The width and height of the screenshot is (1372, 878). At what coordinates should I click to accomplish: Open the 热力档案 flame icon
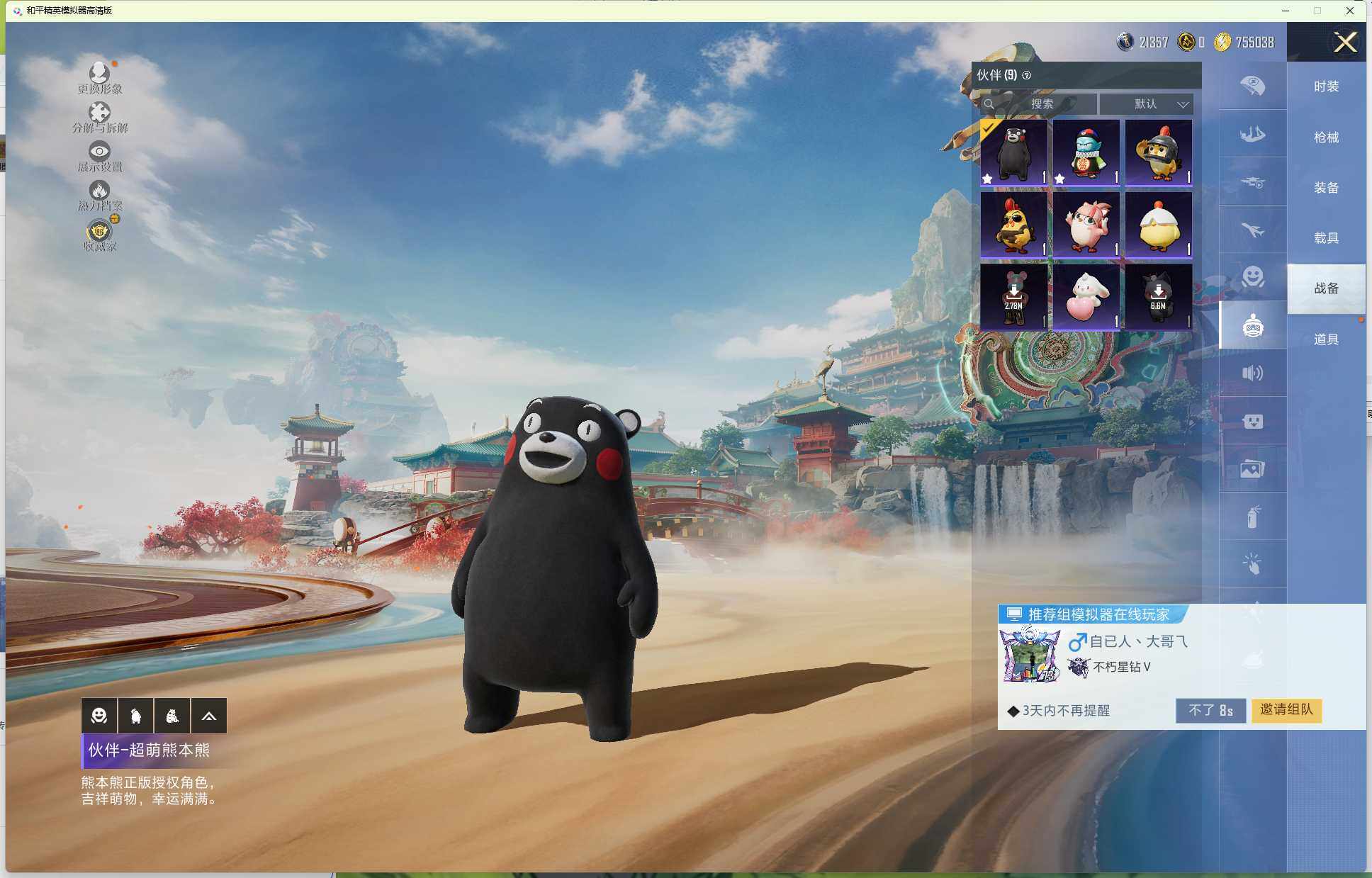99,195
